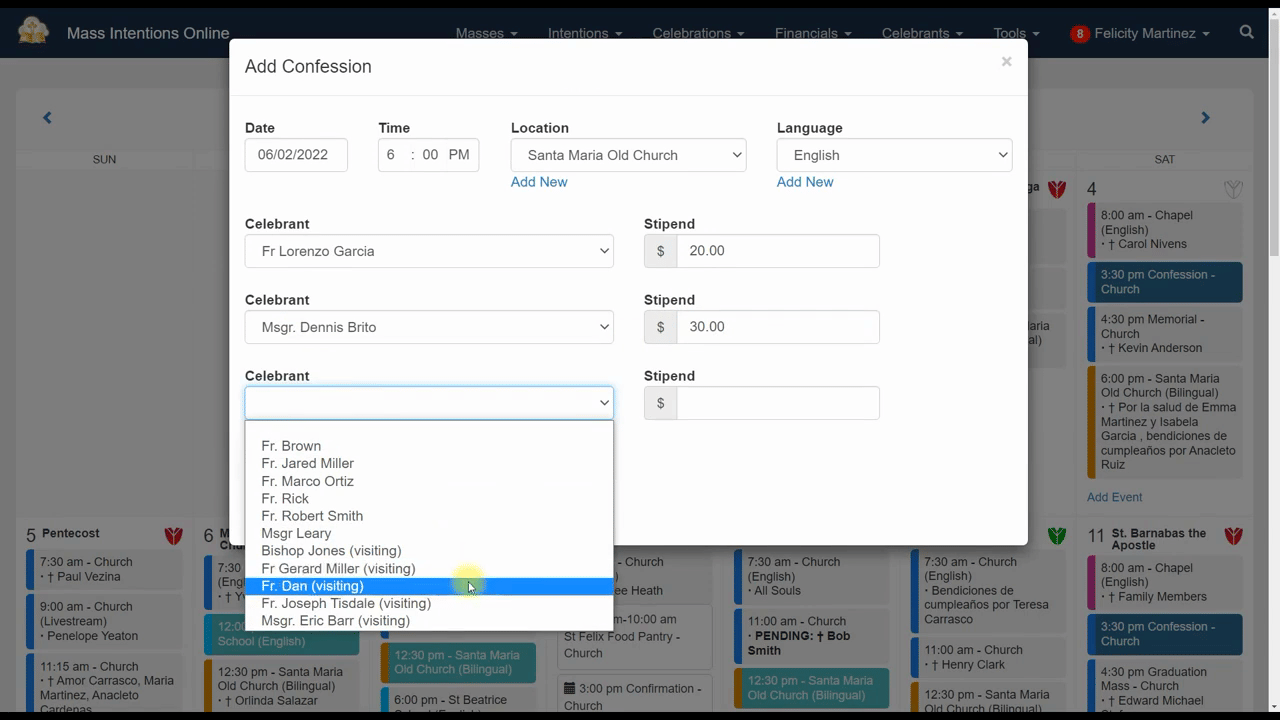Open the Financials menu
The width and height of the screenshot is (1280, 720).
point(813,33)
